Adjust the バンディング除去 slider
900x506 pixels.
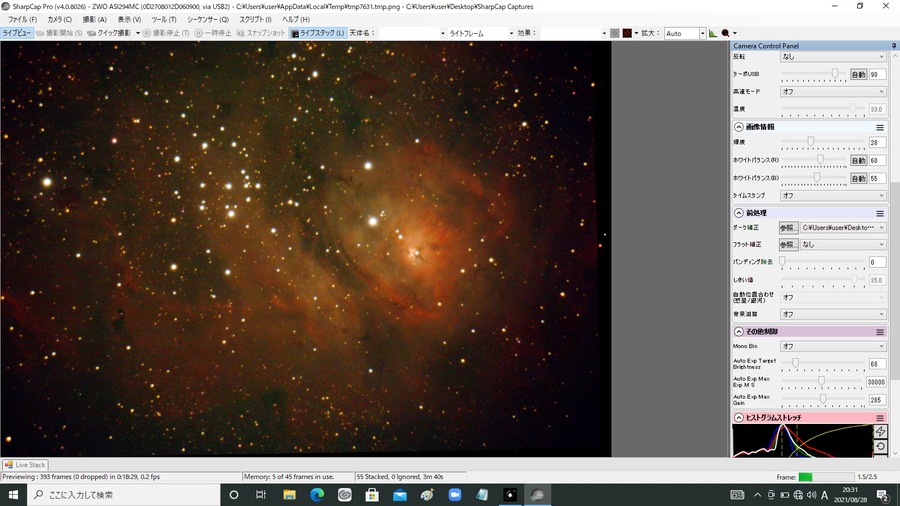pyautogui.click(x=822, y=262)
